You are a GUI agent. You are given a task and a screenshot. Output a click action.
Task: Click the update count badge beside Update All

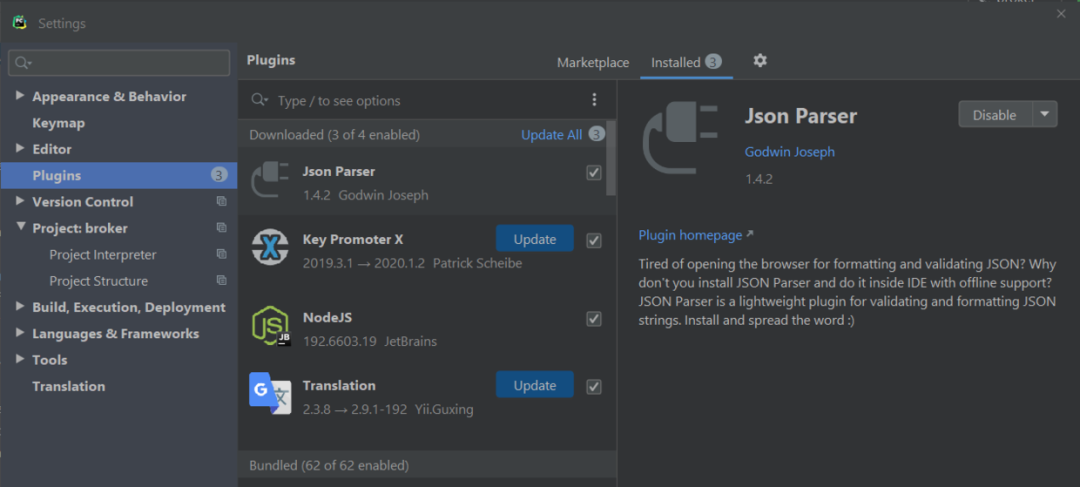pyautogui.click(x=596, y=134)
